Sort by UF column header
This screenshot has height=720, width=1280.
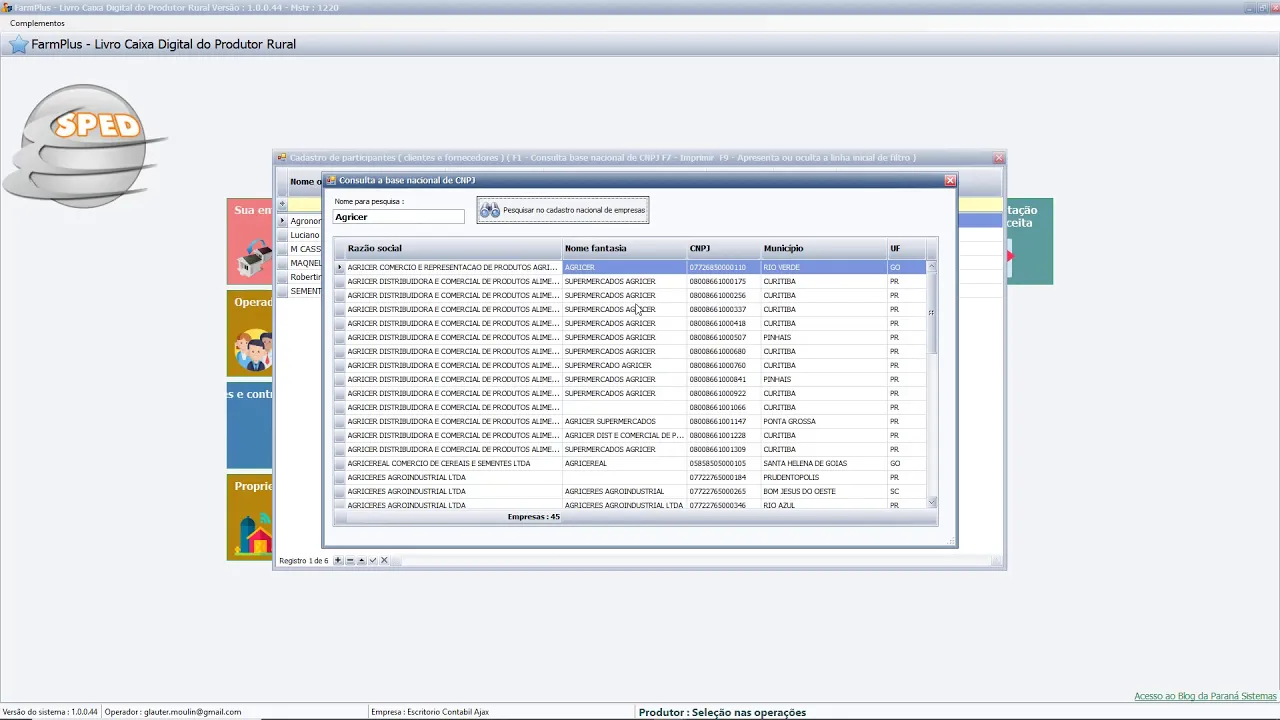tap(906, 248)
